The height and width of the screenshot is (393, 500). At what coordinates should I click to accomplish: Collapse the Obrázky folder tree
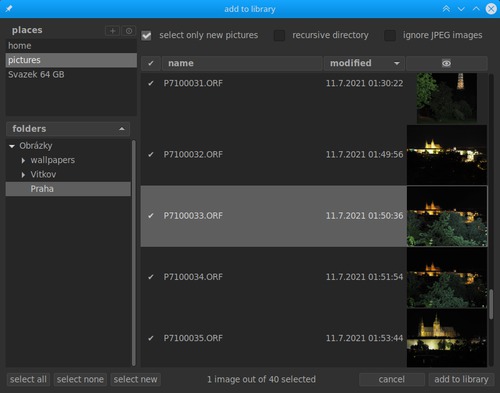coord(12,146)
